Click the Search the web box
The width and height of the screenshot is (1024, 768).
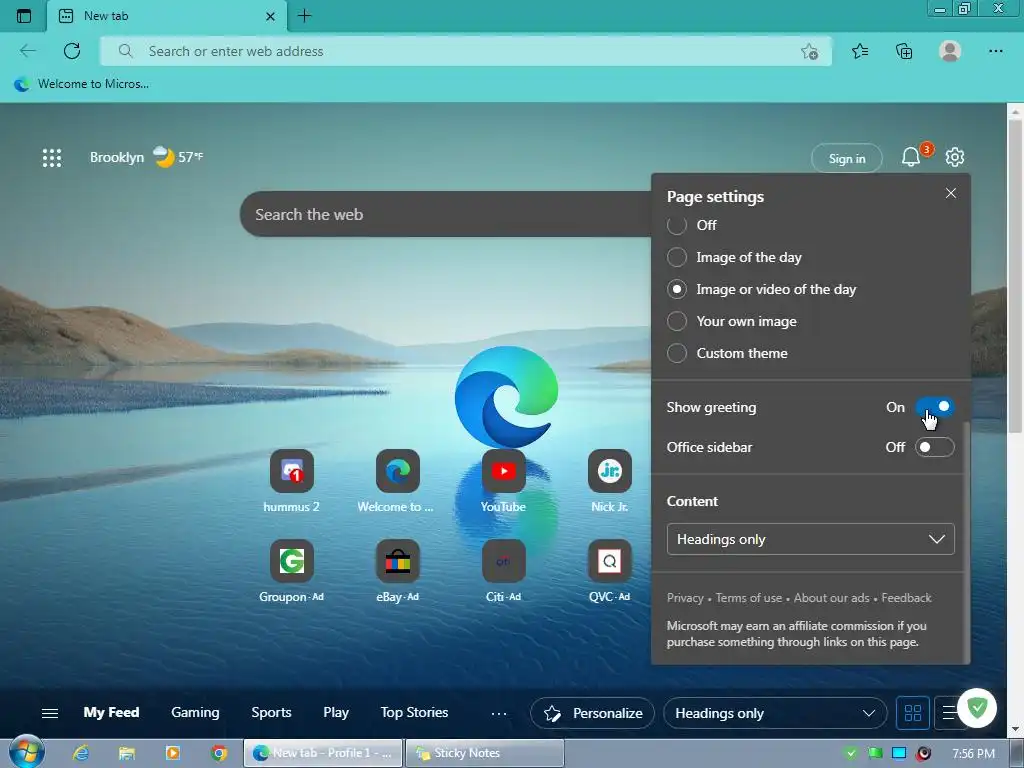pos(445,214)
